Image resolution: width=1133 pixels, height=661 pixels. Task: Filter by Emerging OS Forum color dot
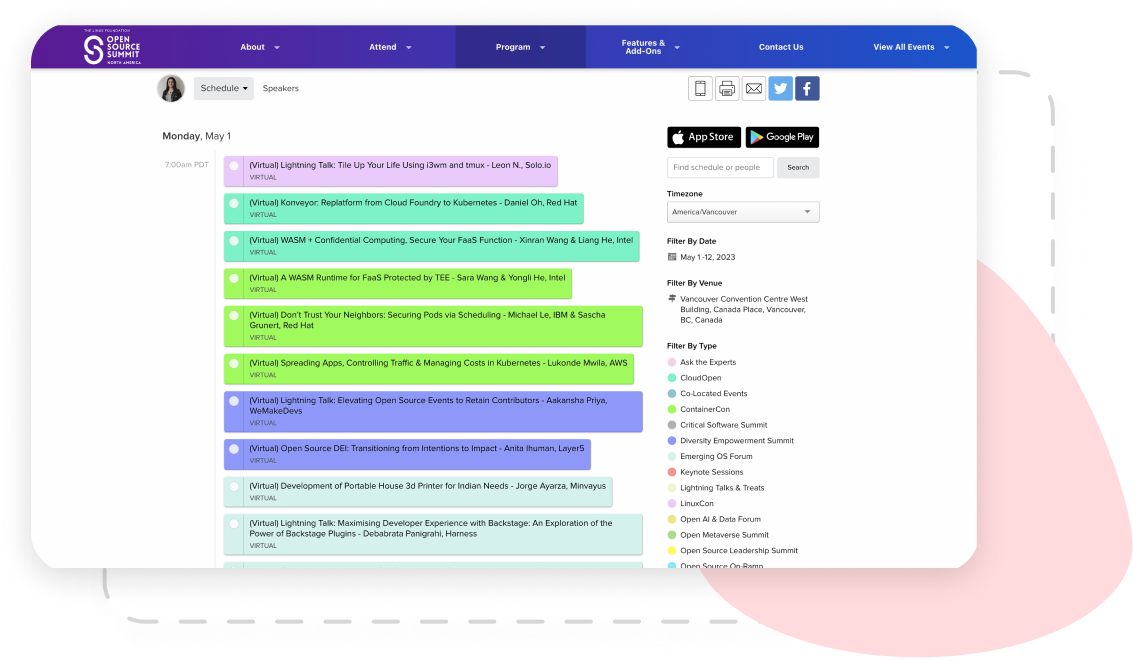(x=672, y=457)
